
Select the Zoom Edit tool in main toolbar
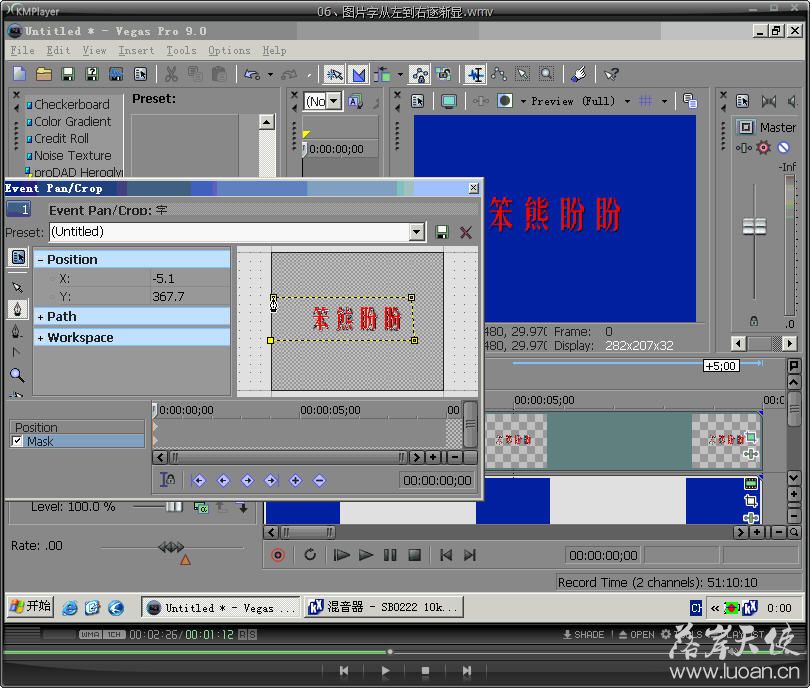coord(547,74)
